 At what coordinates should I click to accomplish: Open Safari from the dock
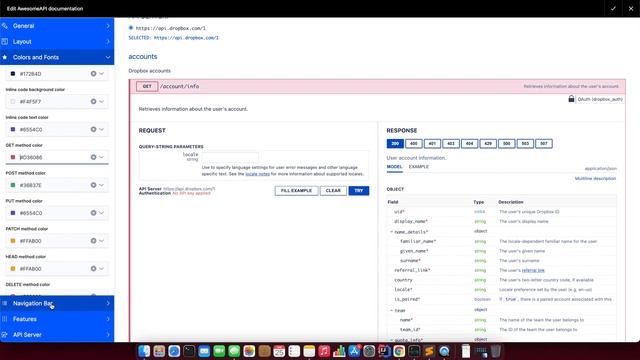pos(174,351)
